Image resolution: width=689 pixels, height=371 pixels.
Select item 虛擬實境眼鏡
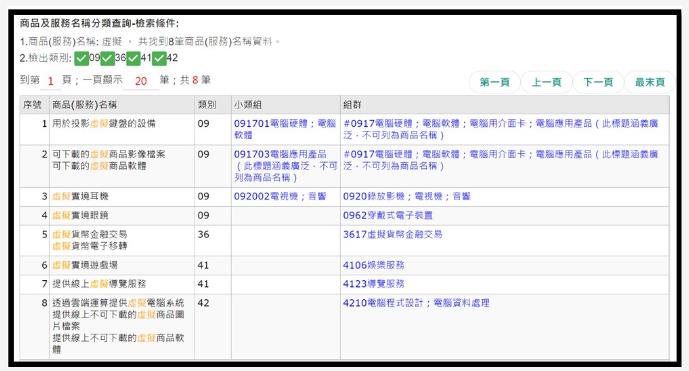click(x=80, y=215)
